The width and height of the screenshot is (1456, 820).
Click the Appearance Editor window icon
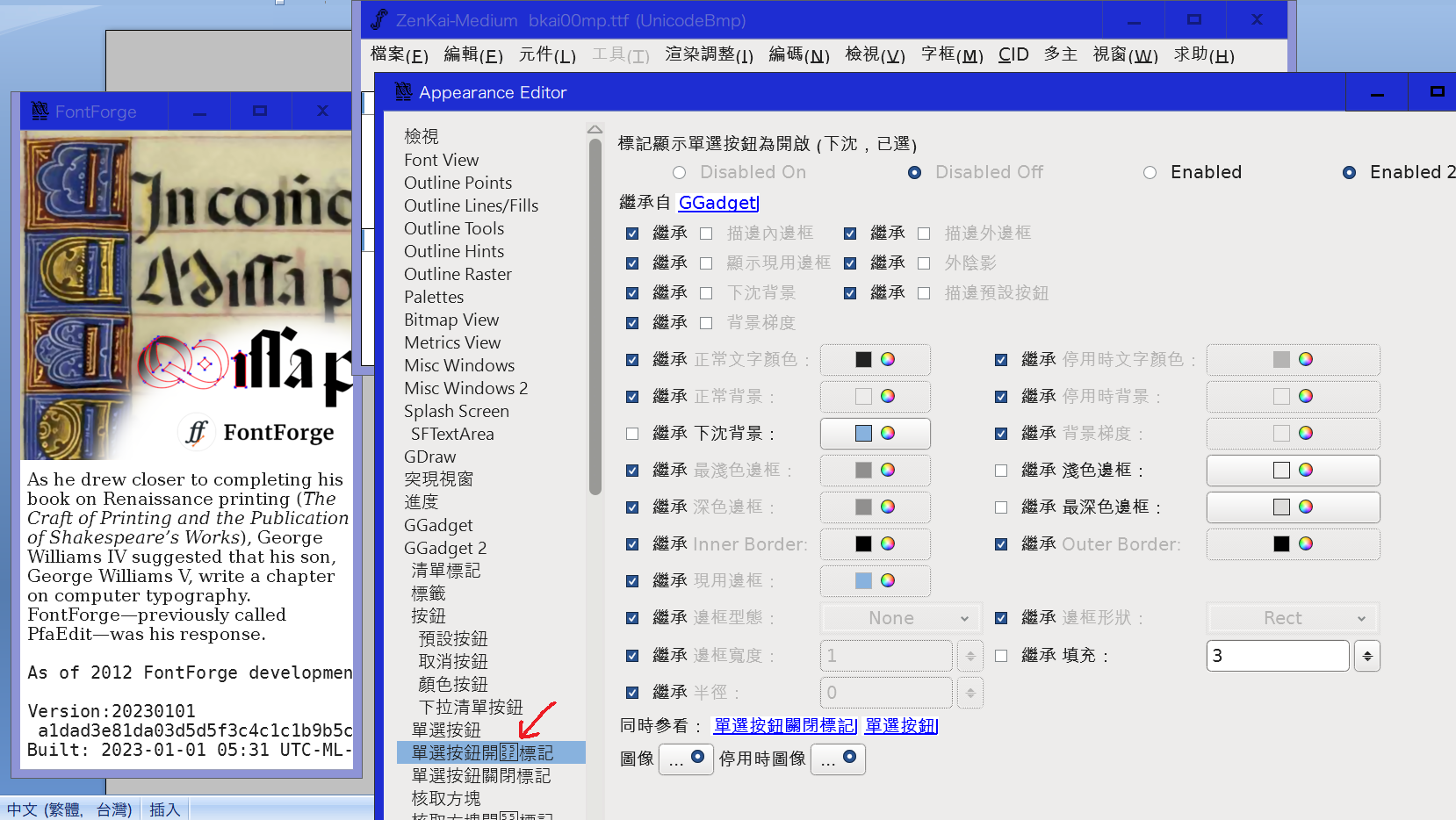click(402, 91)
